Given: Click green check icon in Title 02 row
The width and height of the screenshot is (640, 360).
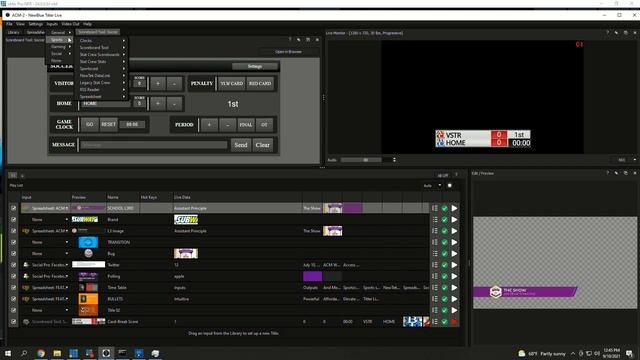Looking at the screenshot, I should [x=444, y=310].
